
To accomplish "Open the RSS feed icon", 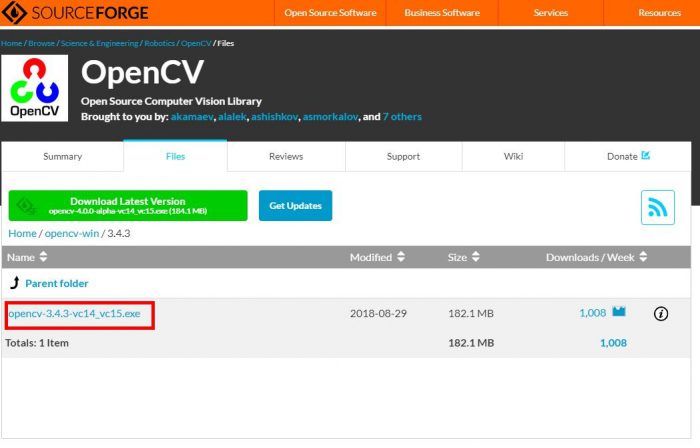I will (657, 207).
